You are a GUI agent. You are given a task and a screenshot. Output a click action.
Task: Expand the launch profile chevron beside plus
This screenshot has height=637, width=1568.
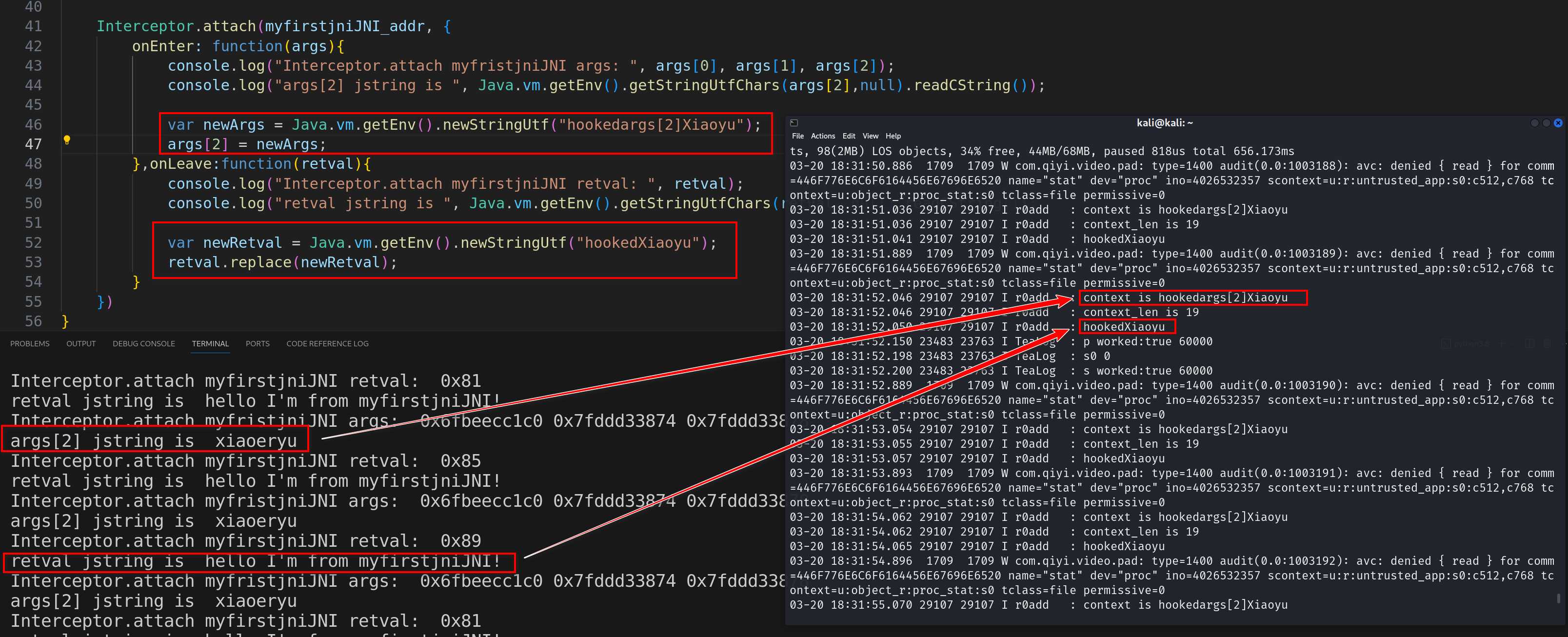[1513, 344]
